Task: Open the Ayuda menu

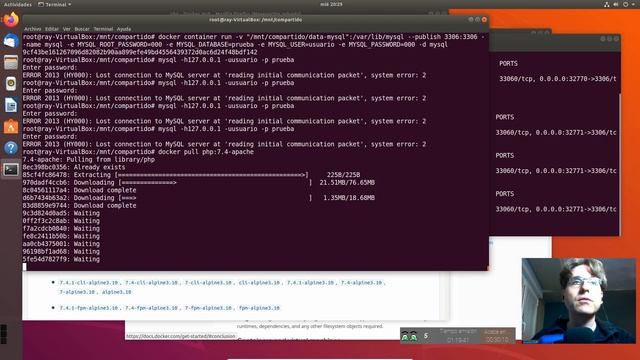Action: (x=124, y=29)
